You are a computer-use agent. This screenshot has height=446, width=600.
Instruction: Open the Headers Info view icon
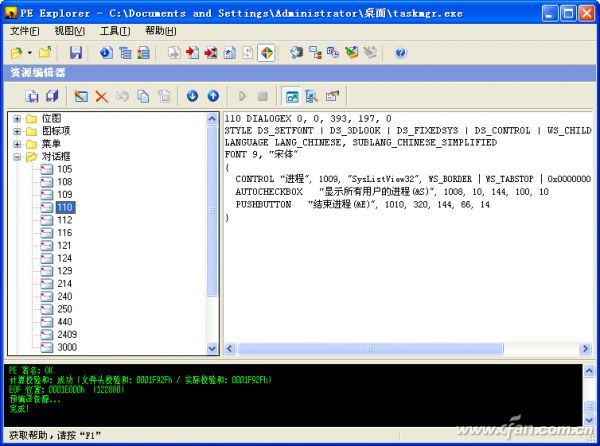click(x=106, y=52)
